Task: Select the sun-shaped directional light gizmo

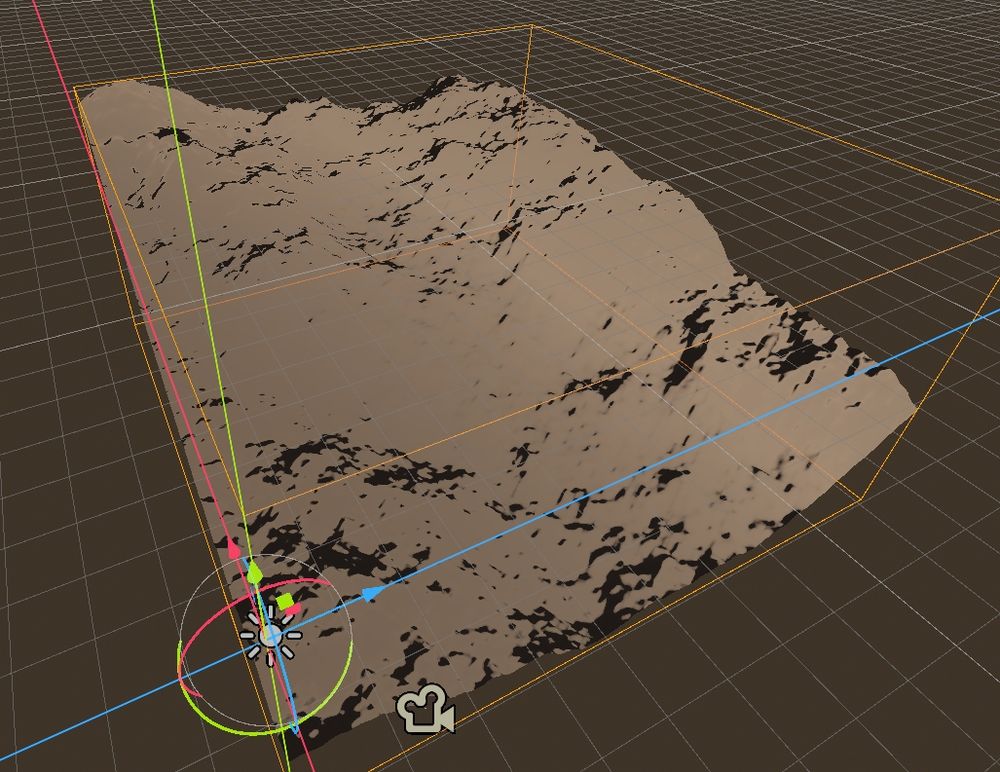Action: (x=270, y=636)
